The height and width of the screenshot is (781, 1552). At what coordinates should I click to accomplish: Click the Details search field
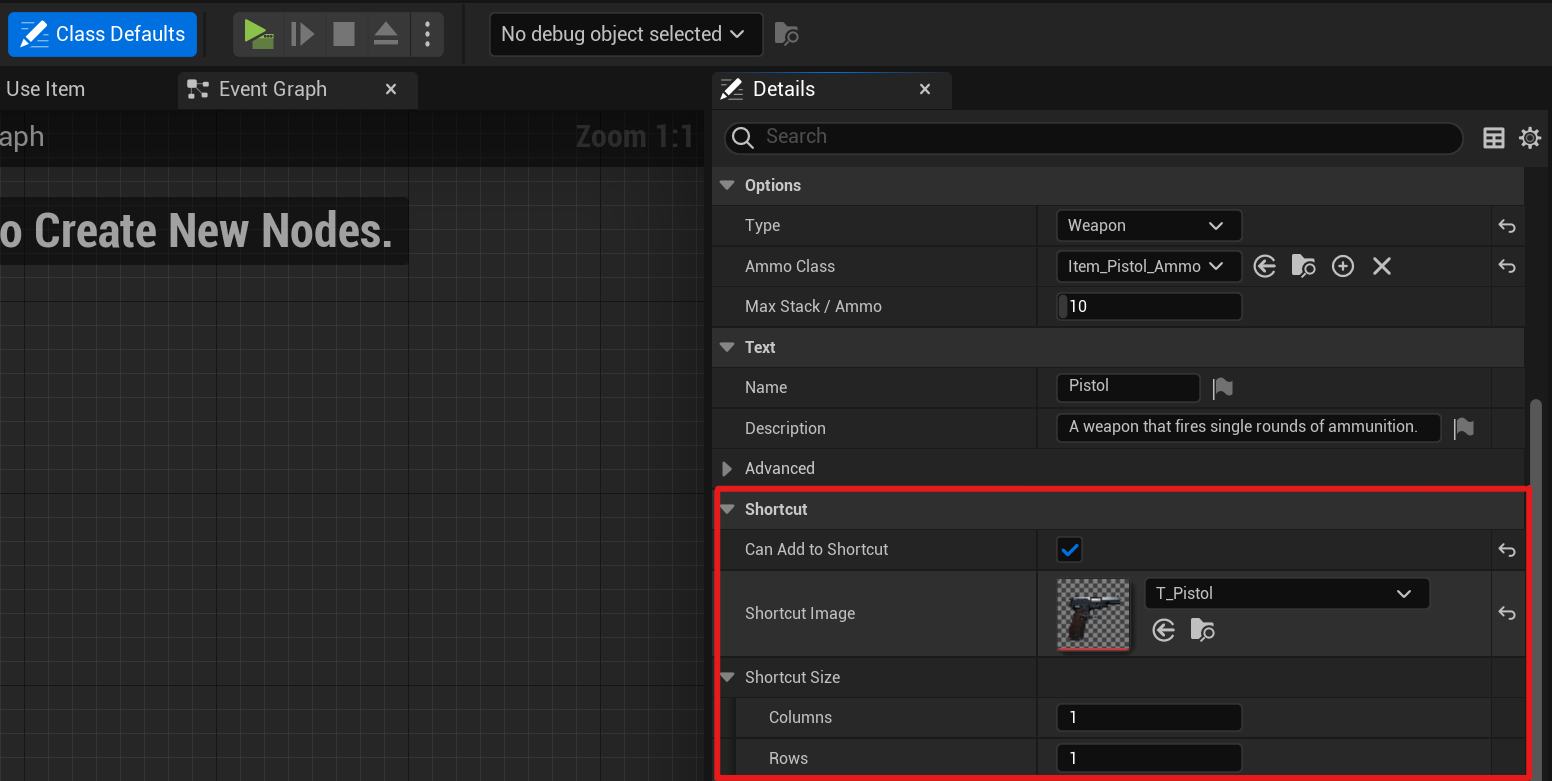[x=1093, y=137]
